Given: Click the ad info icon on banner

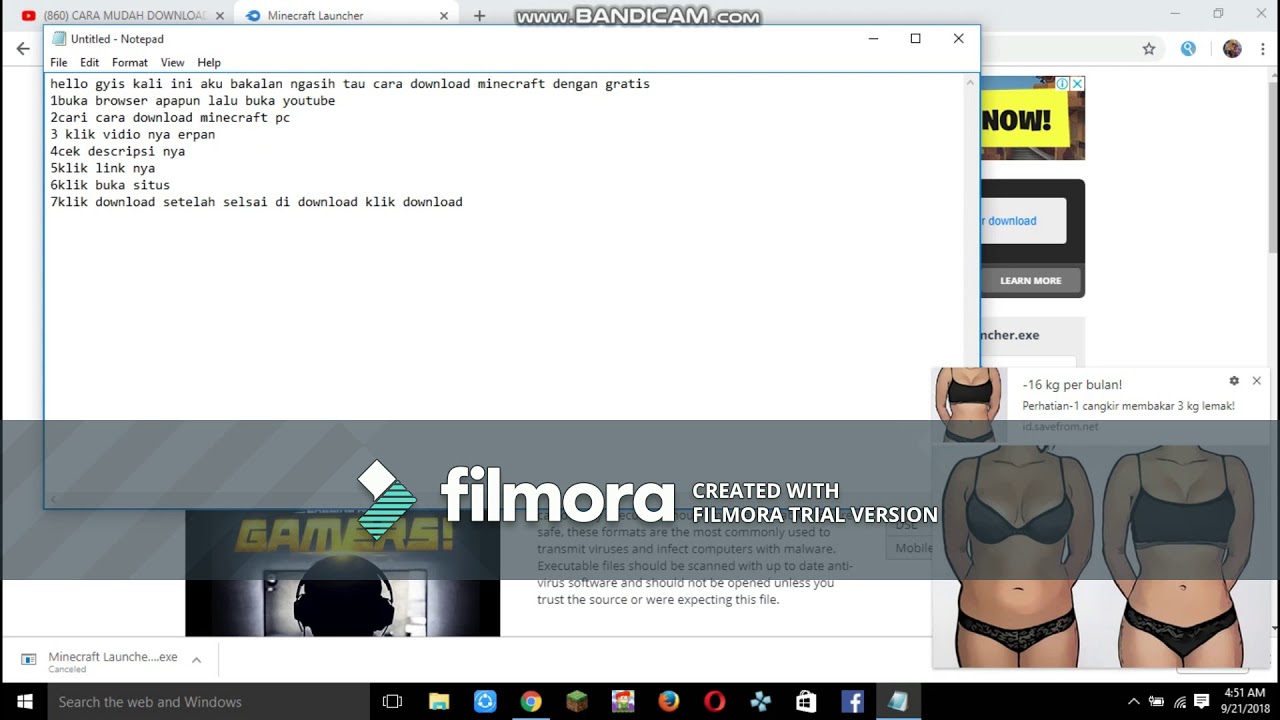Looking at the screenshot, I should 1063,84.
